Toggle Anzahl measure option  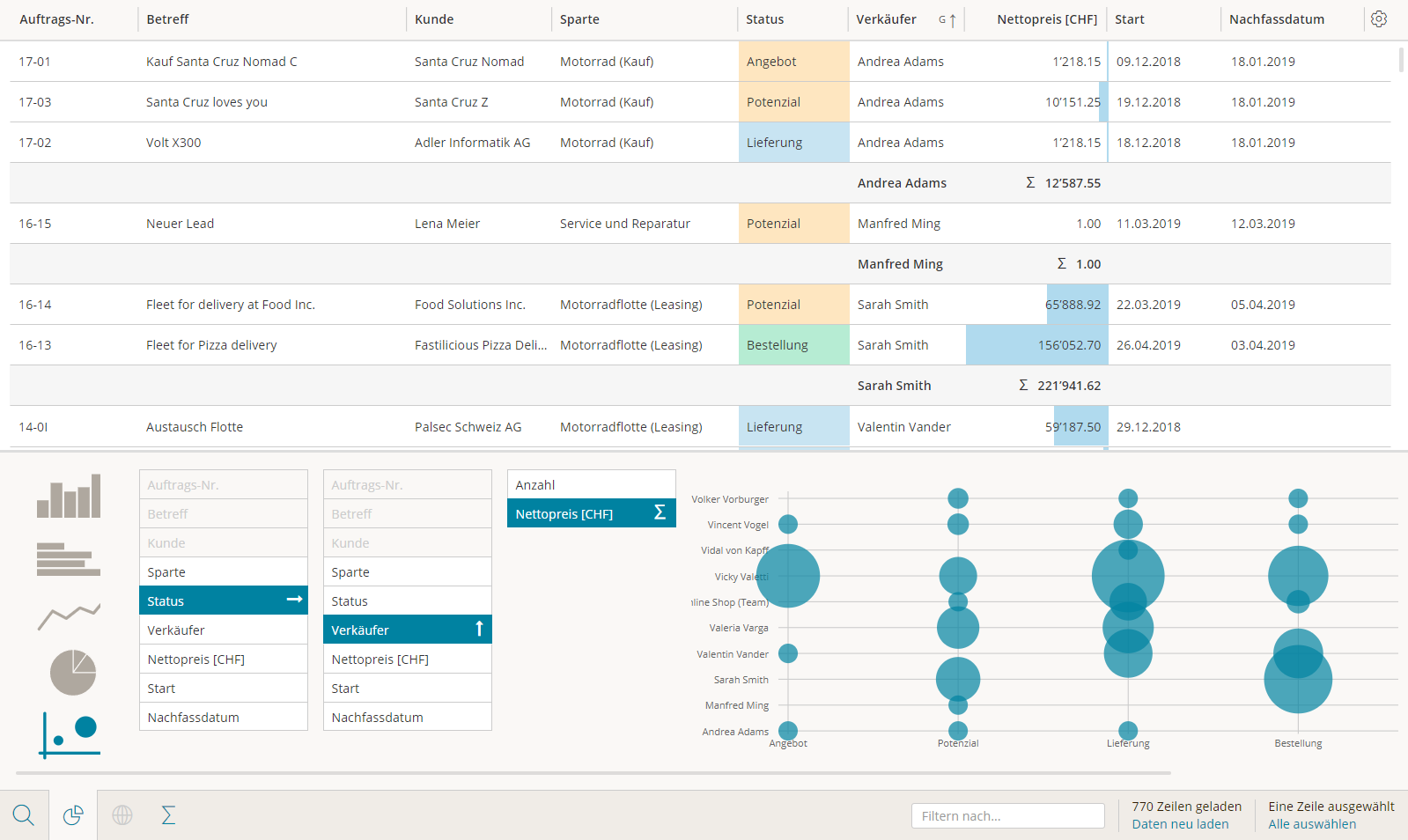591,484
